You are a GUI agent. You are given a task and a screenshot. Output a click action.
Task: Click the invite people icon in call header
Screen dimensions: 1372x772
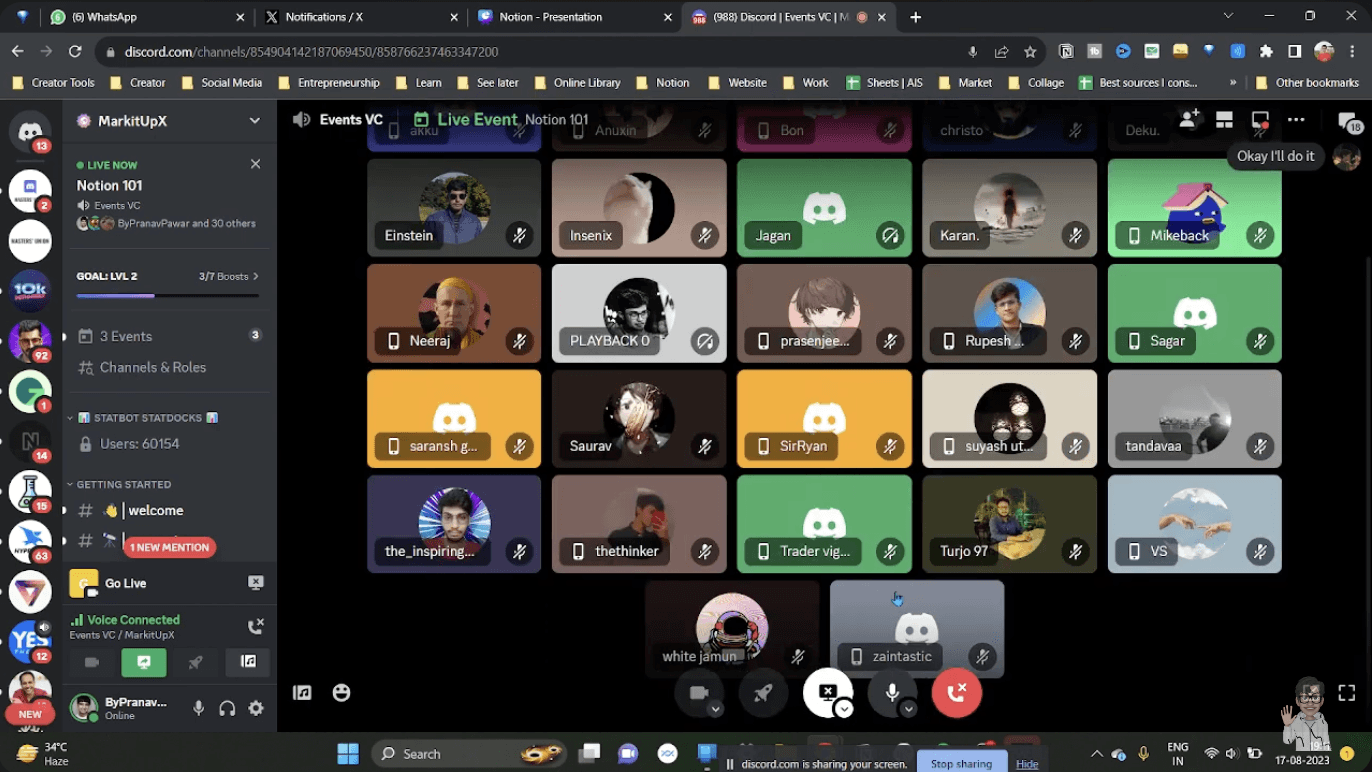click(1189, 120)
